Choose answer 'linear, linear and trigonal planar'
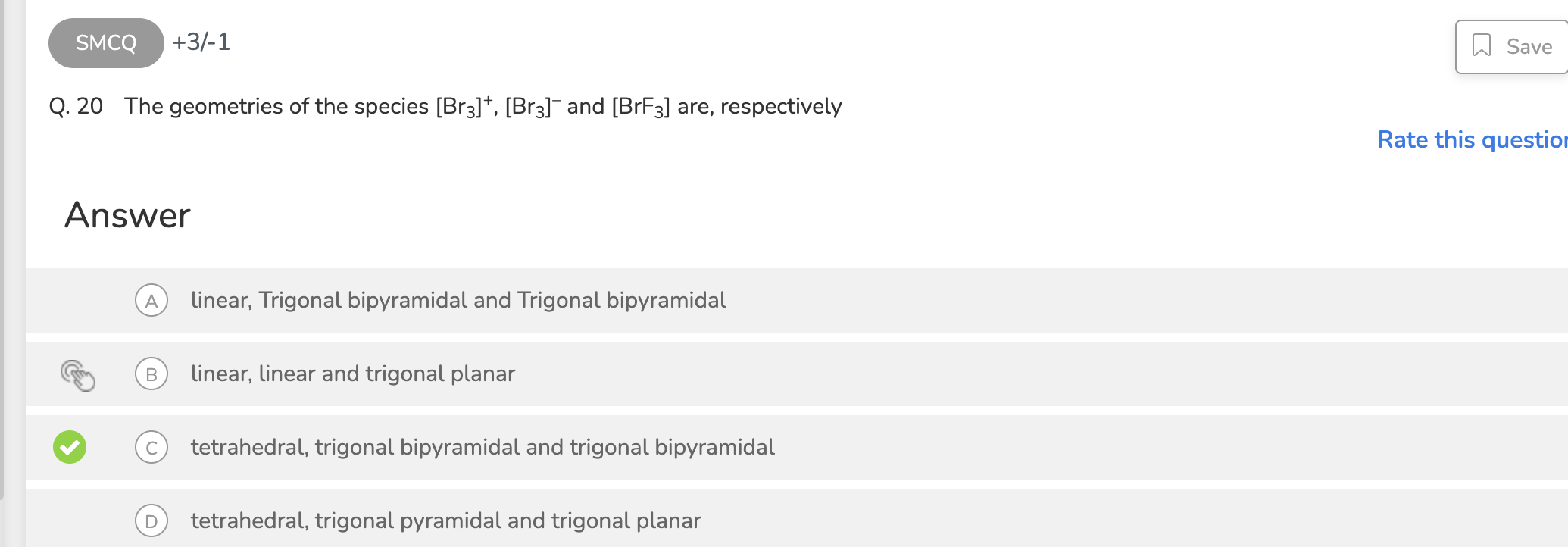 pos(353,374)
